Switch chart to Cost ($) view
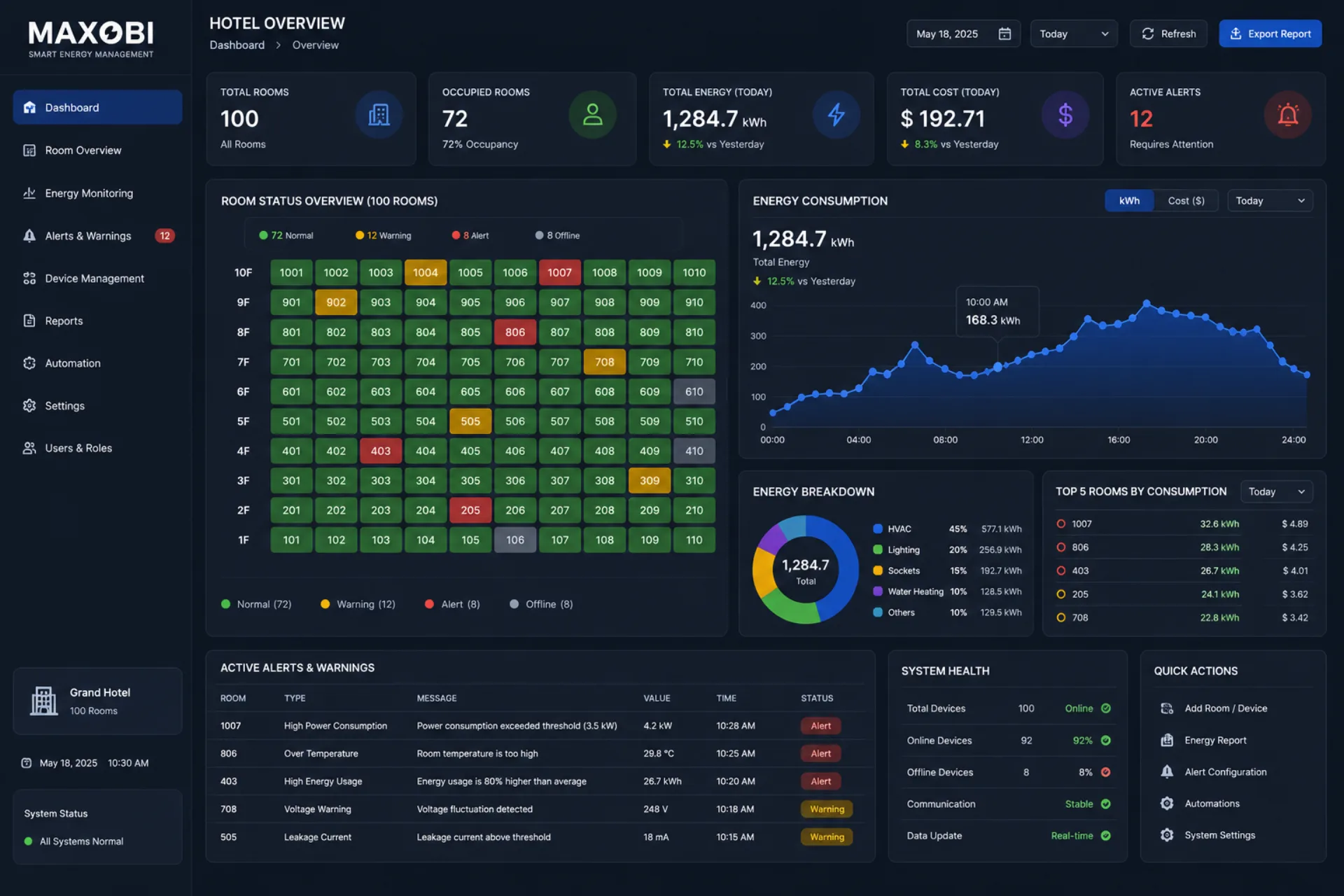The width and height of the screenshot is (1344, 896). (1186, 201)
